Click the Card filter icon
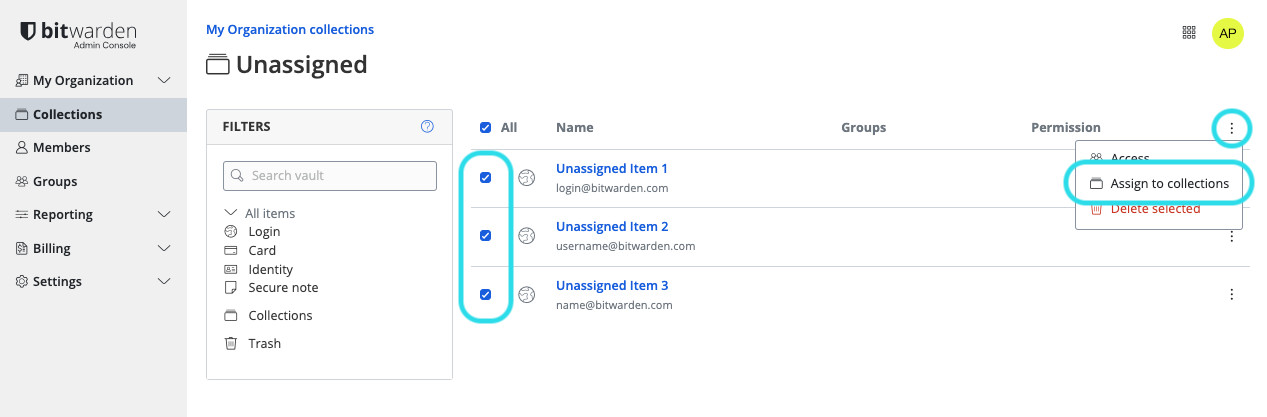 pos(230,251)
